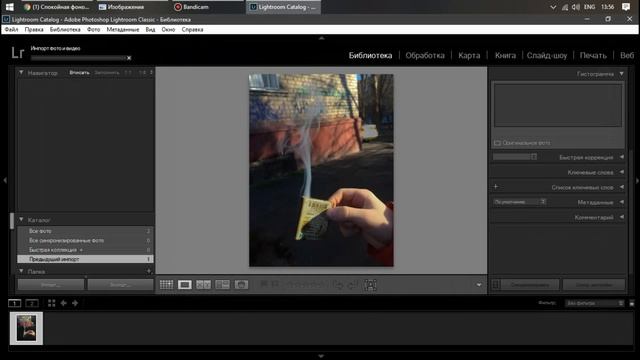Hide the top module picker panel arrow
The image size is (640, 360).
(321, 38)
